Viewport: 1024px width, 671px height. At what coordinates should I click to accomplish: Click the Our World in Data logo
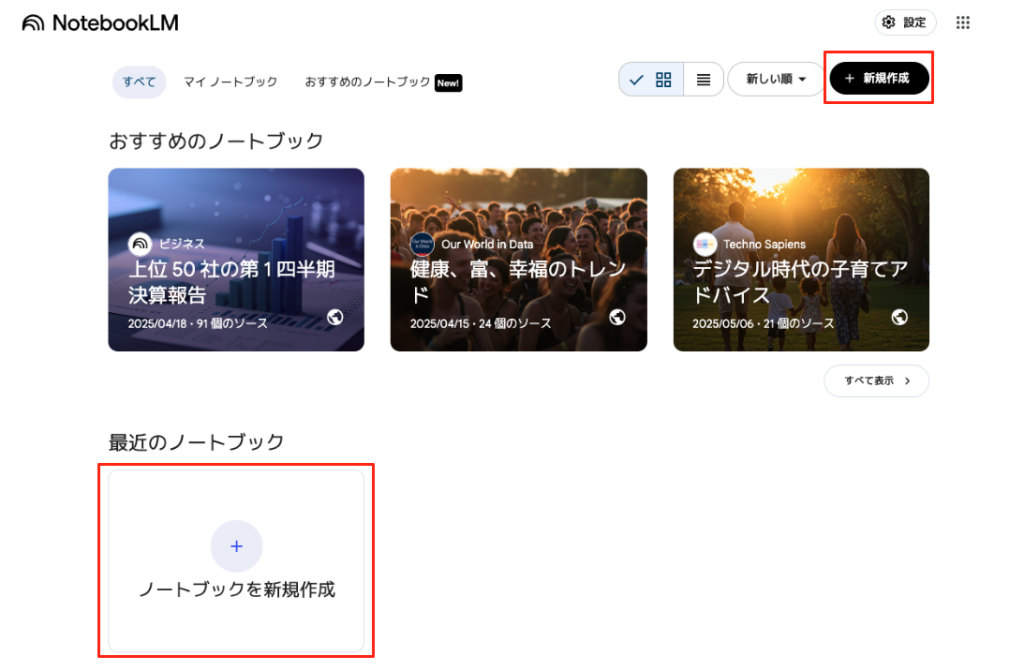click(x=422, y=244)
